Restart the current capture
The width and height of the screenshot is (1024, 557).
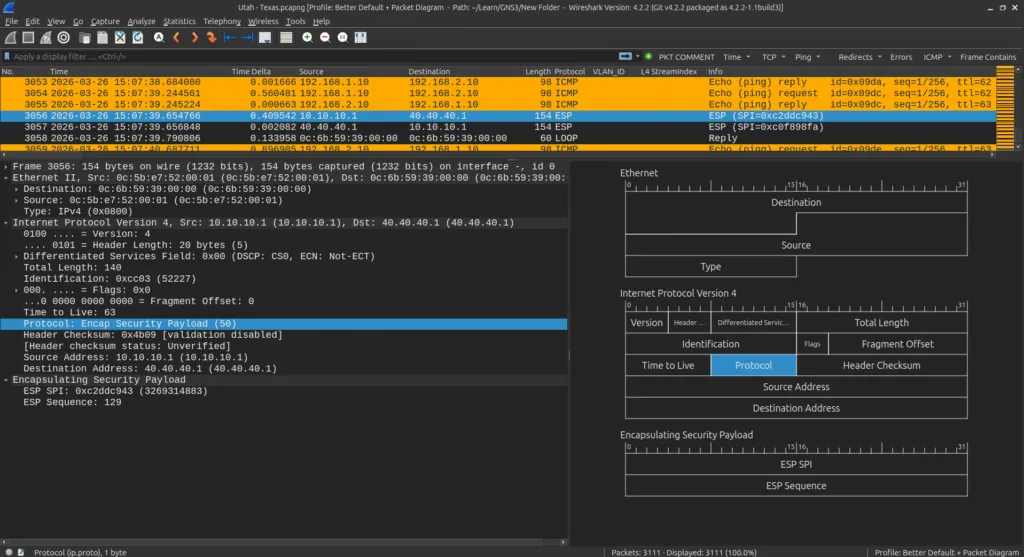click(46, 38)
